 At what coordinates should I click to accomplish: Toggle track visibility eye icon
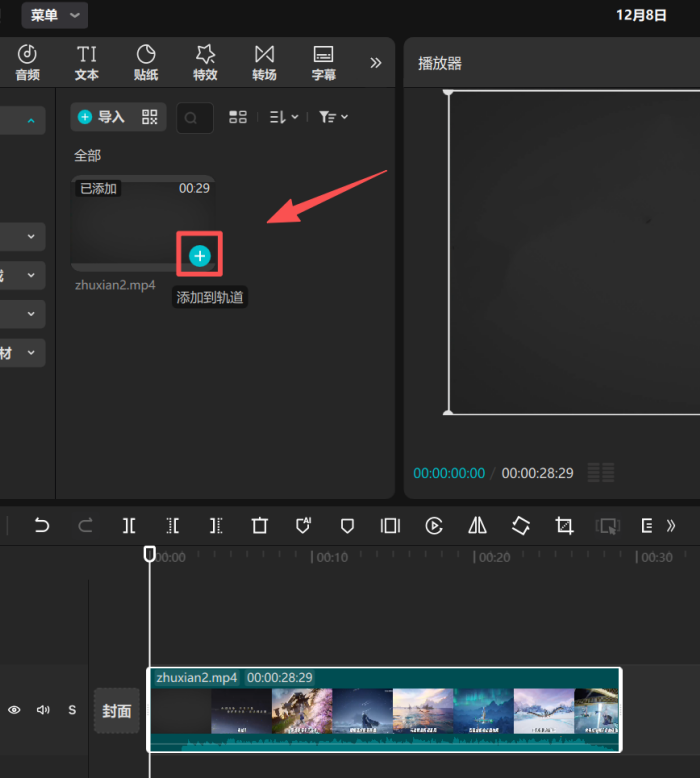click(x=14, y=710)
